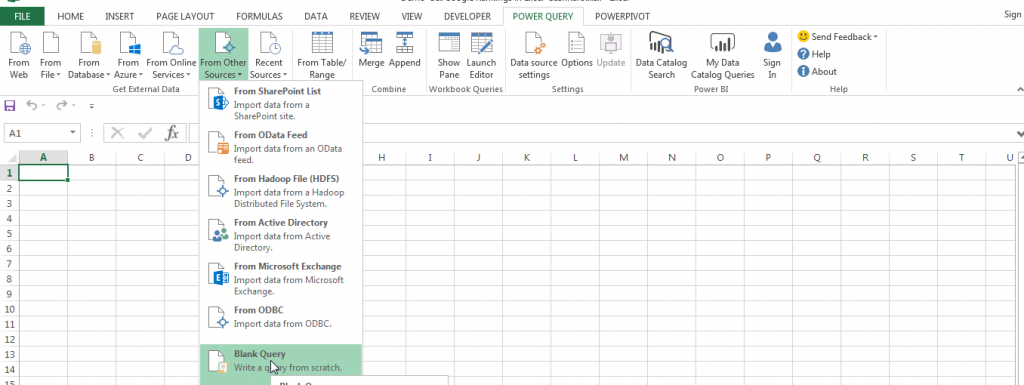Switch to the PAGE LAYOUT tab
1024x385 pixels.
pos(185,16)
